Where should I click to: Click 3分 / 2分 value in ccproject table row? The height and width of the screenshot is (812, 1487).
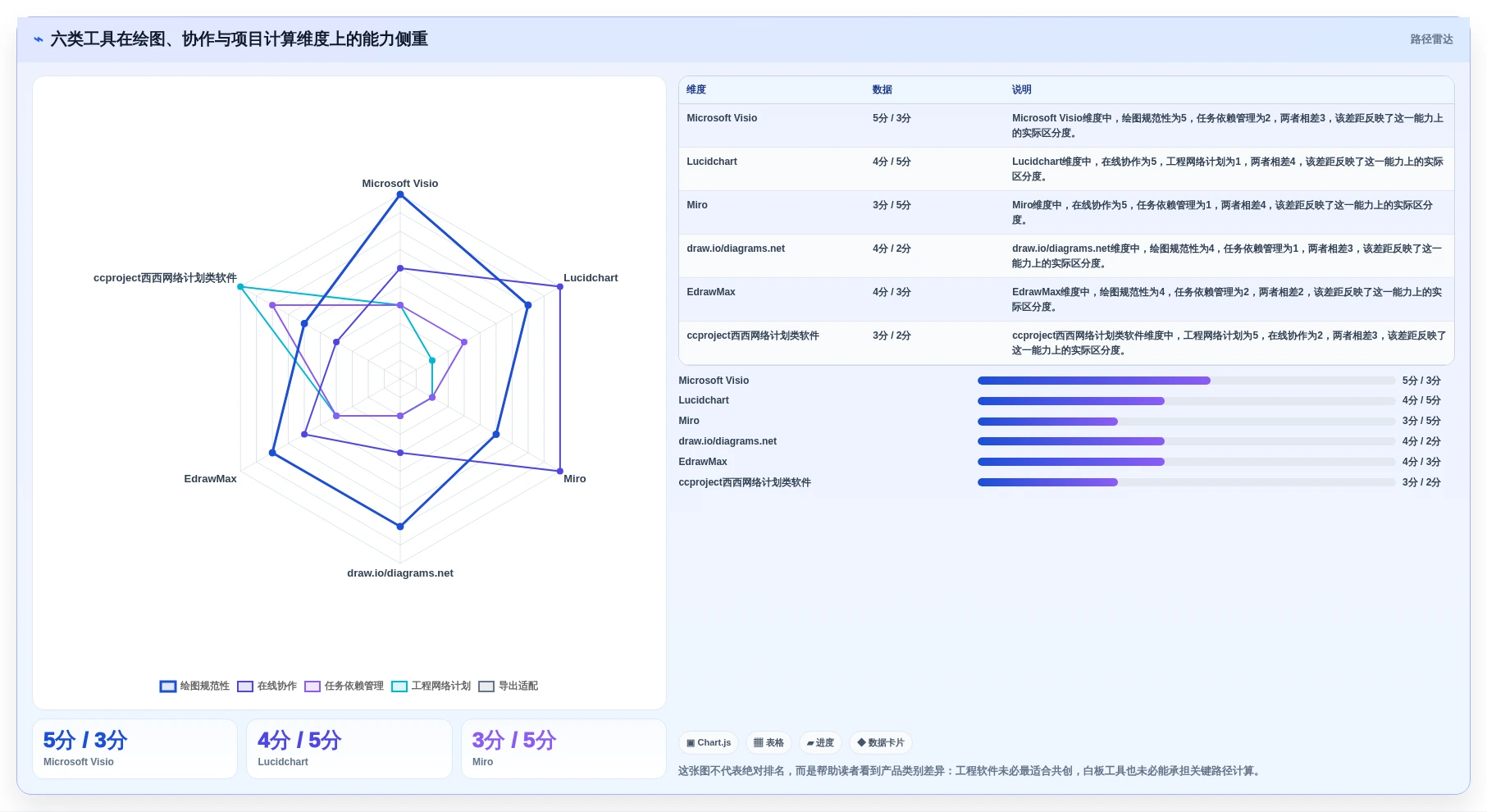[x=892, y=335]
